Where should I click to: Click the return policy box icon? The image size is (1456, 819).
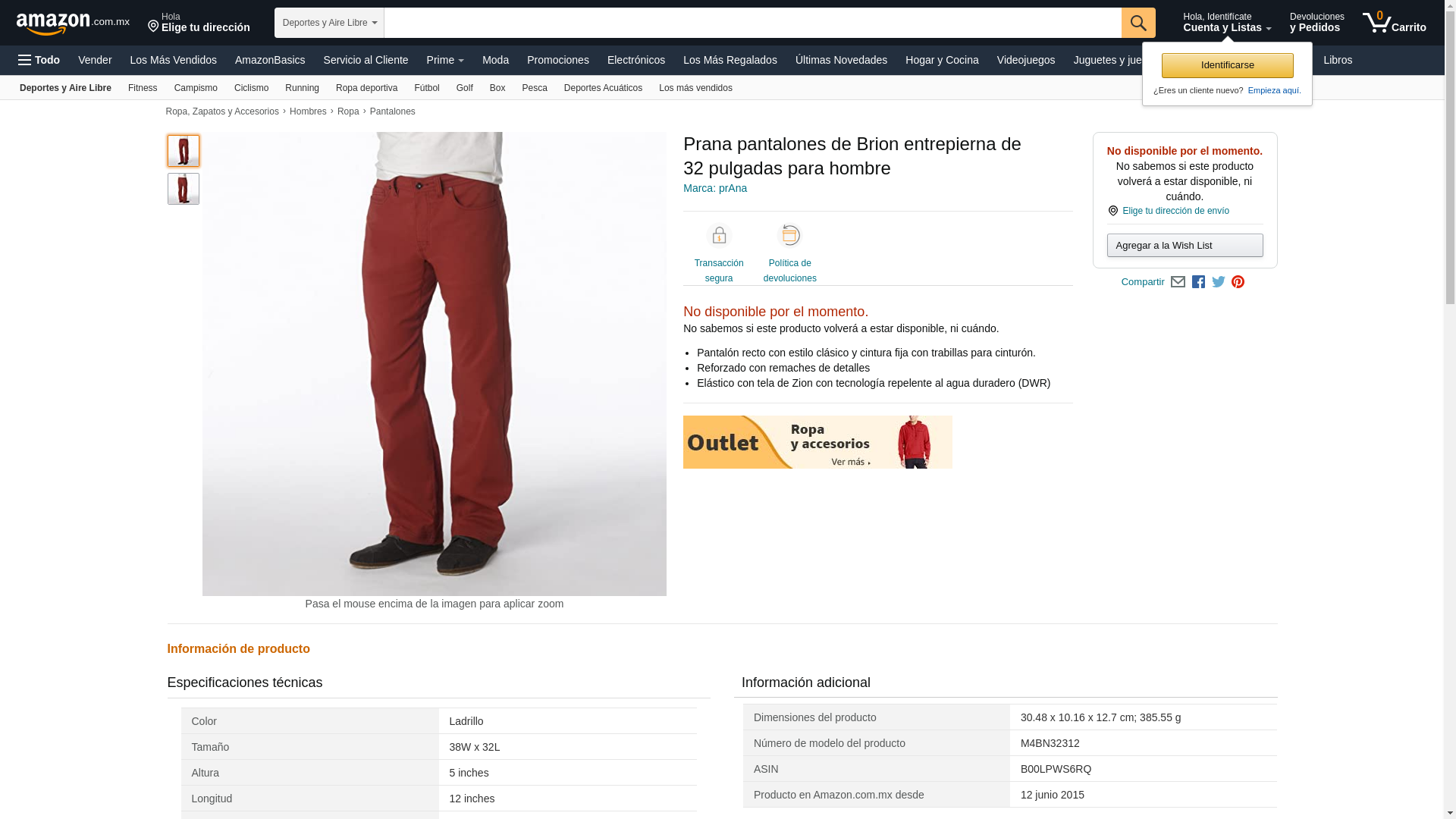[x=790, y=236]
